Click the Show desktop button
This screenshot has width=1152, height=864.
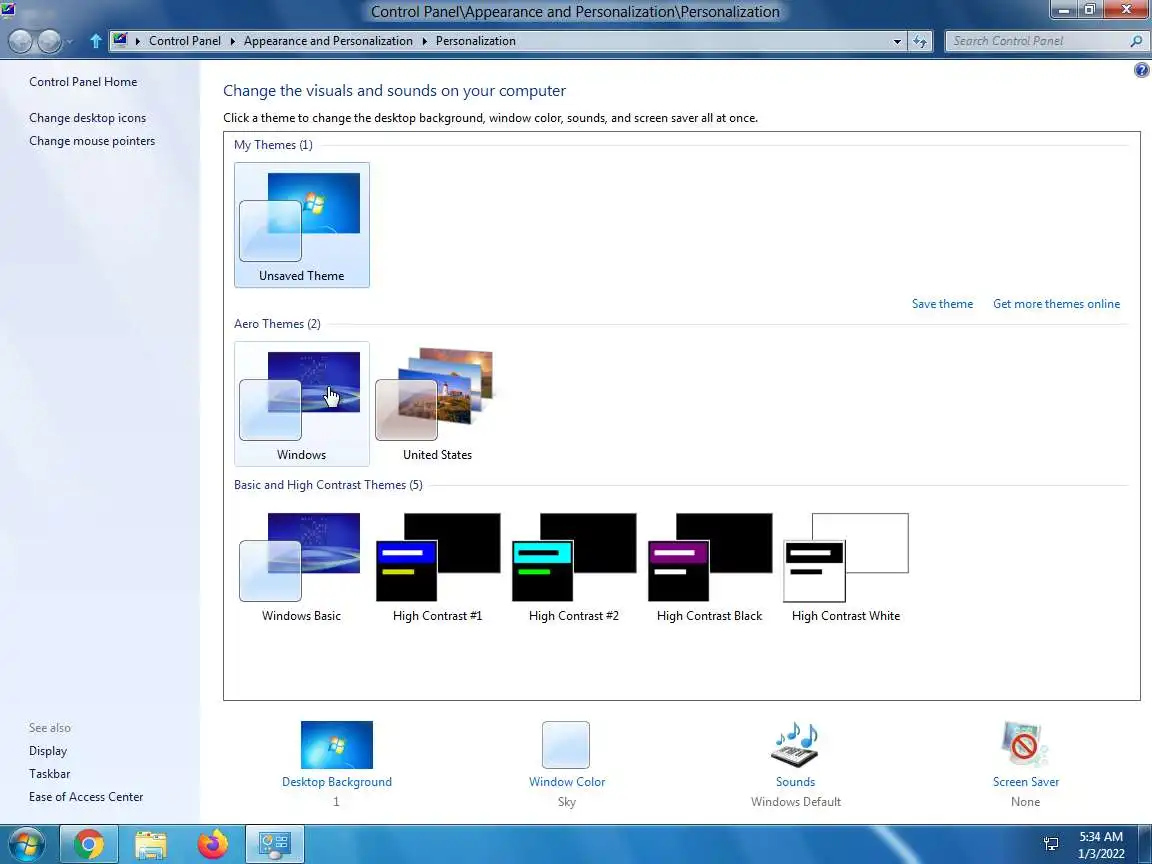tap(1145, 844)
